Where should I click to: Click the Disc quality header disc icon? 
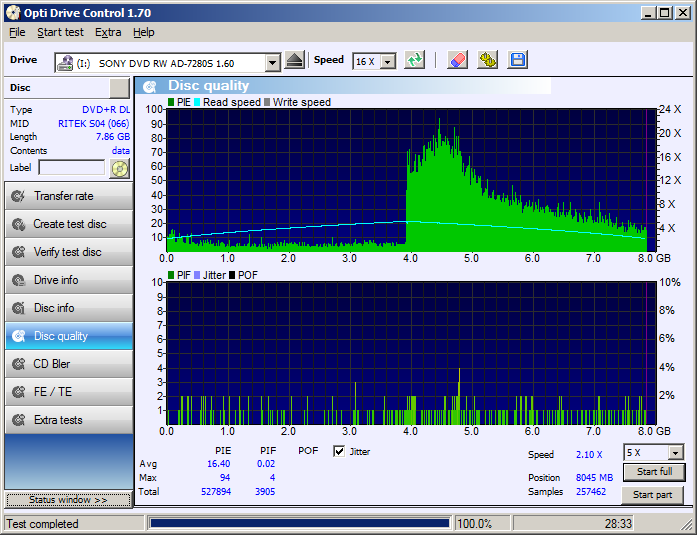click(150, 86)
